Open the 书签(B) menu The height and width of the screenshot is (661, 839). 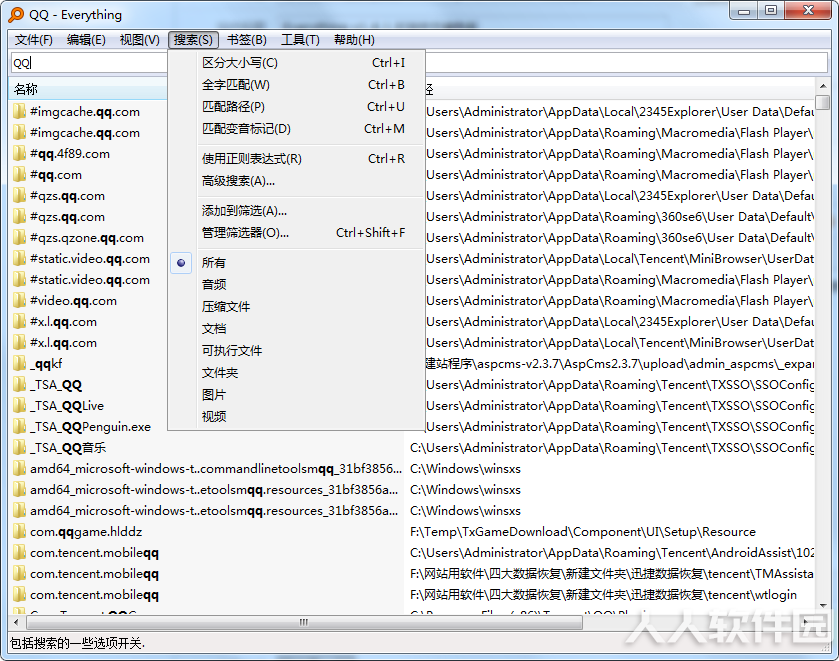click(247, 40)
